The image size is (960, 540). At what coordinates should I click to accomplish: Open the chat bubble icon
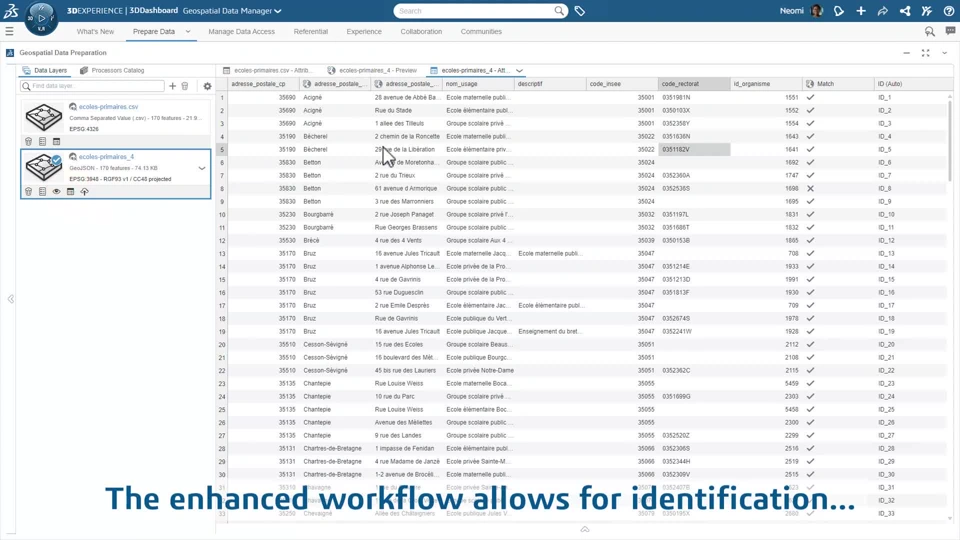click(x=950, y=31)
